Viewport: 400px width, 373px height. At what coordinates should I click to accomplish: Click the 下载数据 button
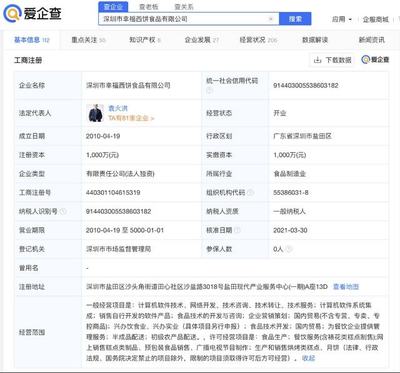(332, 60)
